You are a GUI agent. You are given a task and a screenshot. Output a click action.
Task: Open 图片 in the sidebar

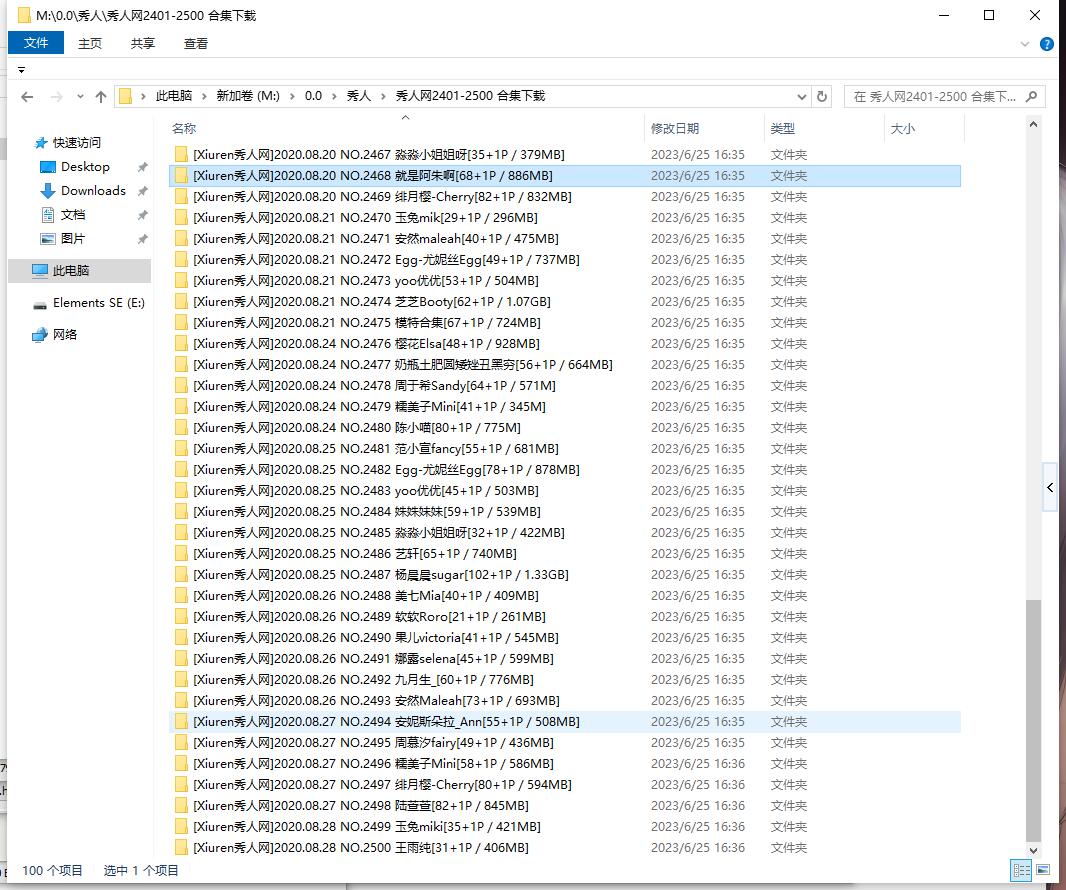(73, 239)
